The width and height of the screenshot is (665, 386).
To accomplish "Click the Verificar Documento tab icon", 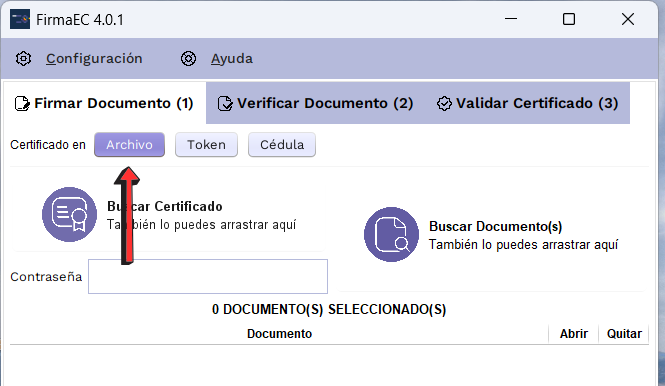I will 225,103.
